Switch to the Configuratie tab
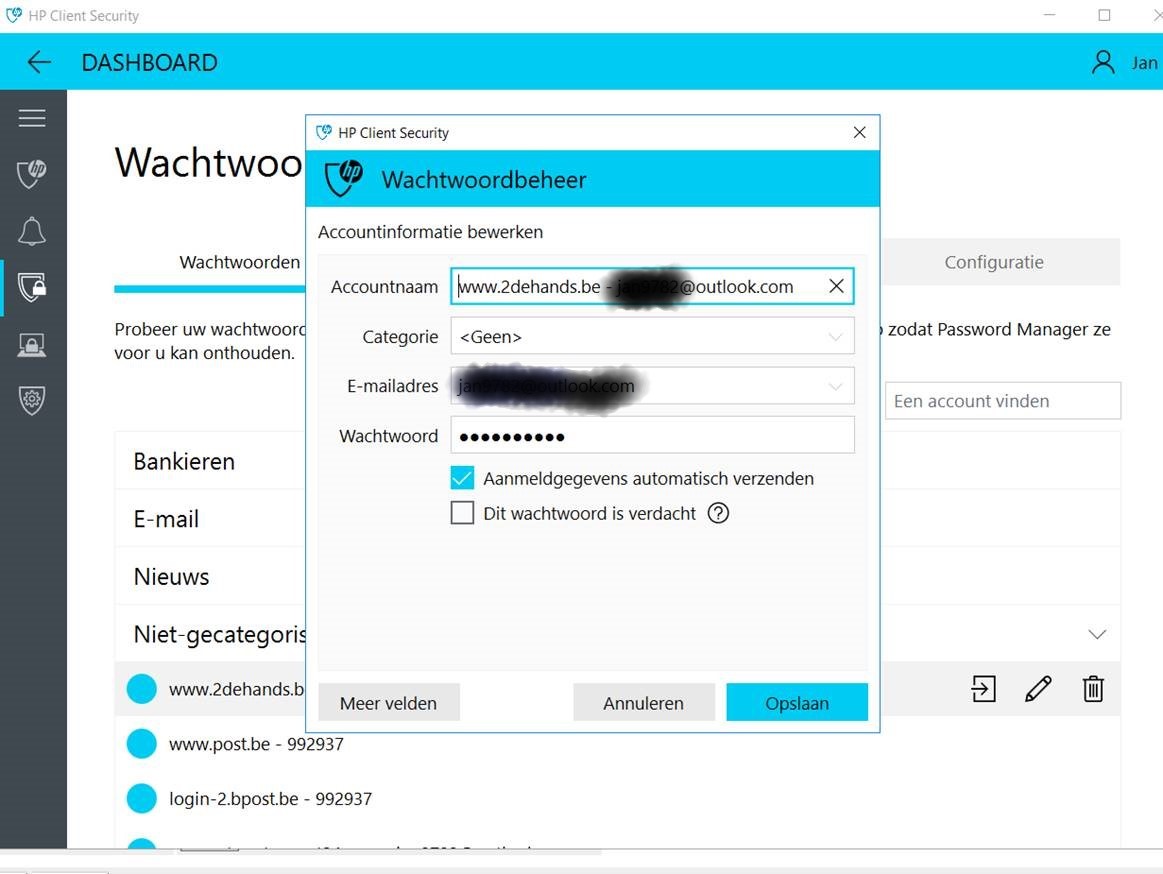 (993, 261)
